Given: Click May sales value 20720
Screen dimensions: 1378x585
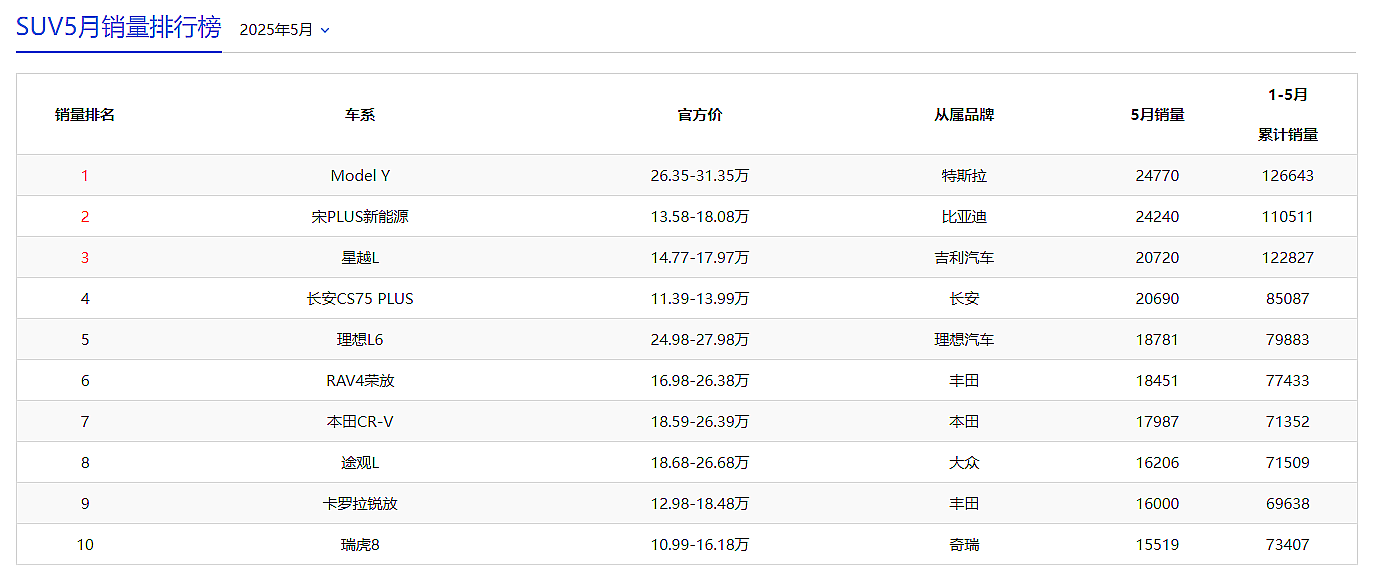Looking at the screenshot, I should coord(1157,258).
